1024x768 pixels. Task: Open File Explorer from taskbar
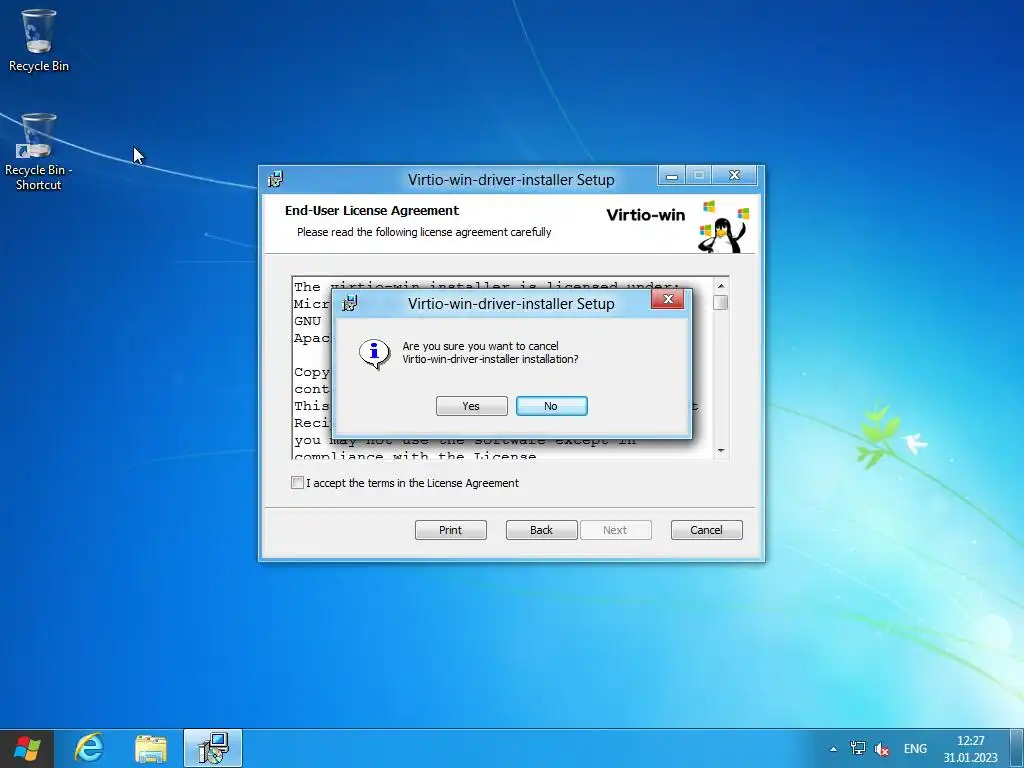(151, 748)
